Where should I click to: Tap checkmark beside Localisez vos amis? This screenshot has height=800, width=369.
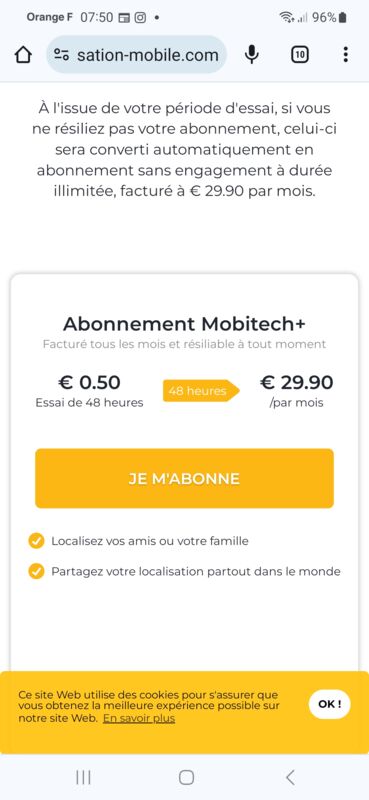click(36, 541)
